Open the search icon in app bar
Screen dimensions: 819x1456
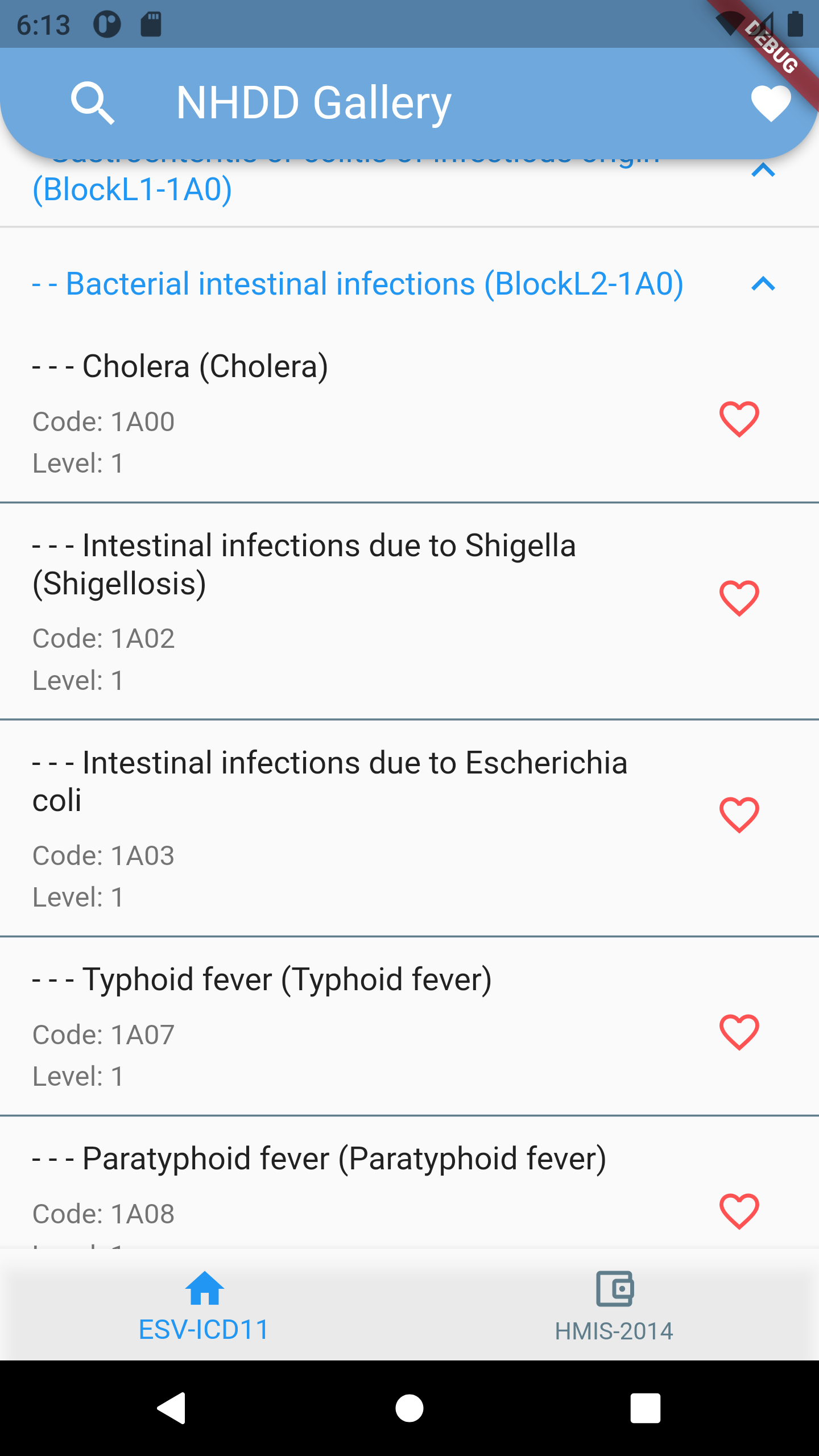(93, 104)
